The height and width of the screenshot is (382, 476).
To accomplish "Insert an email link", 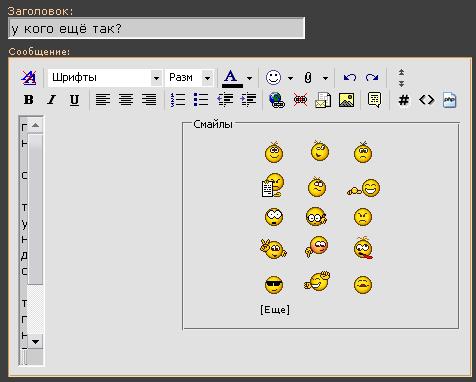I will click(x=323, y=100).
